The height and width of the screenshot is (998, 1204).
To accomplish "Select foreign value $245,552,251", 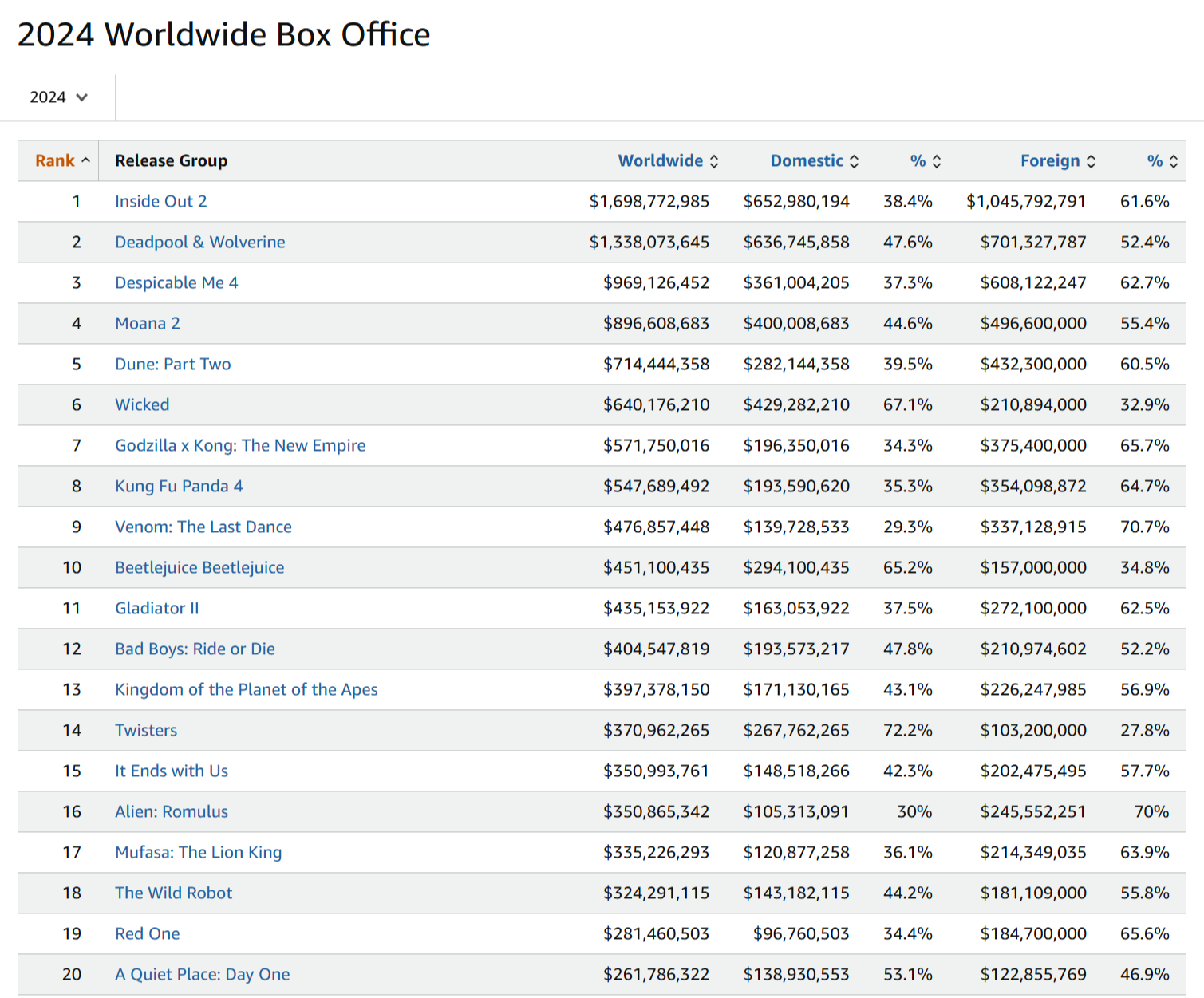I will pyautogui.click(x=1033, y=811).
